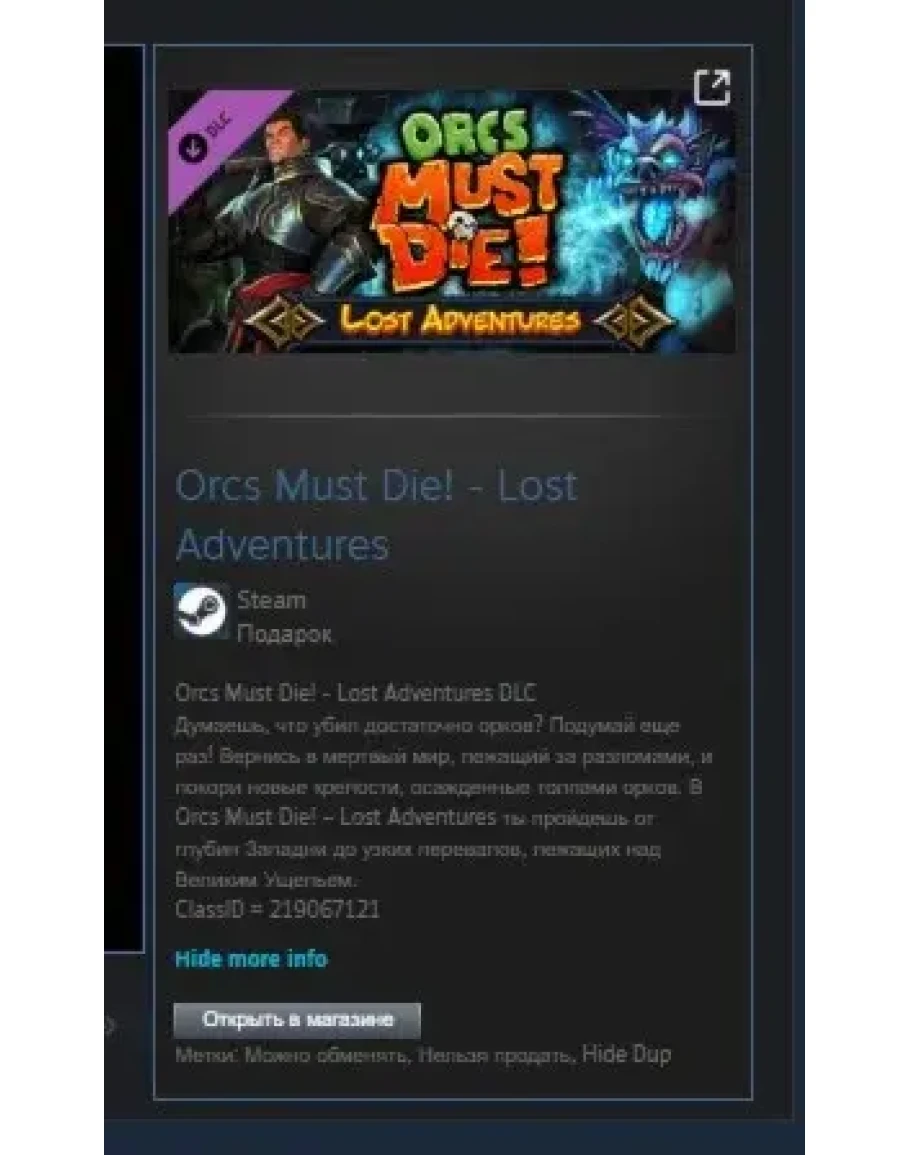This screenshot has width=910, height=1155.
Task: Toggle the Hide Dup tag
Action: coord(626,1054)
